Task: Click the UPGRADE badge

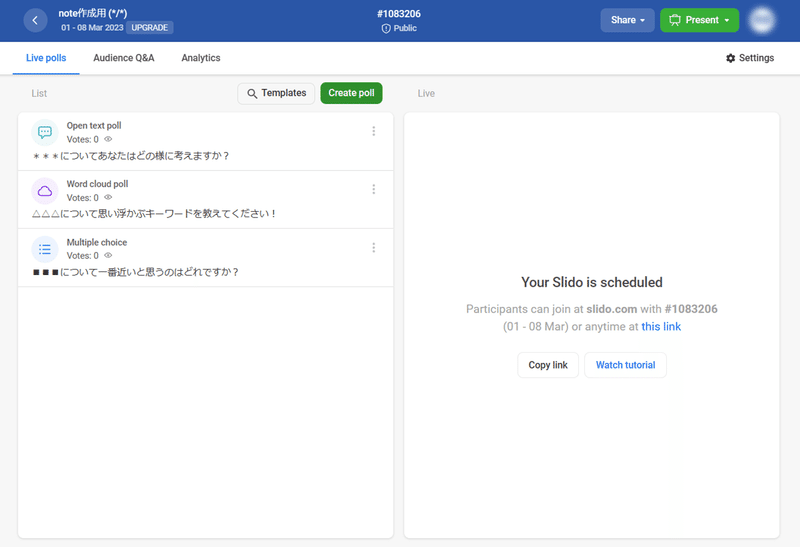Action: point(149,28)
